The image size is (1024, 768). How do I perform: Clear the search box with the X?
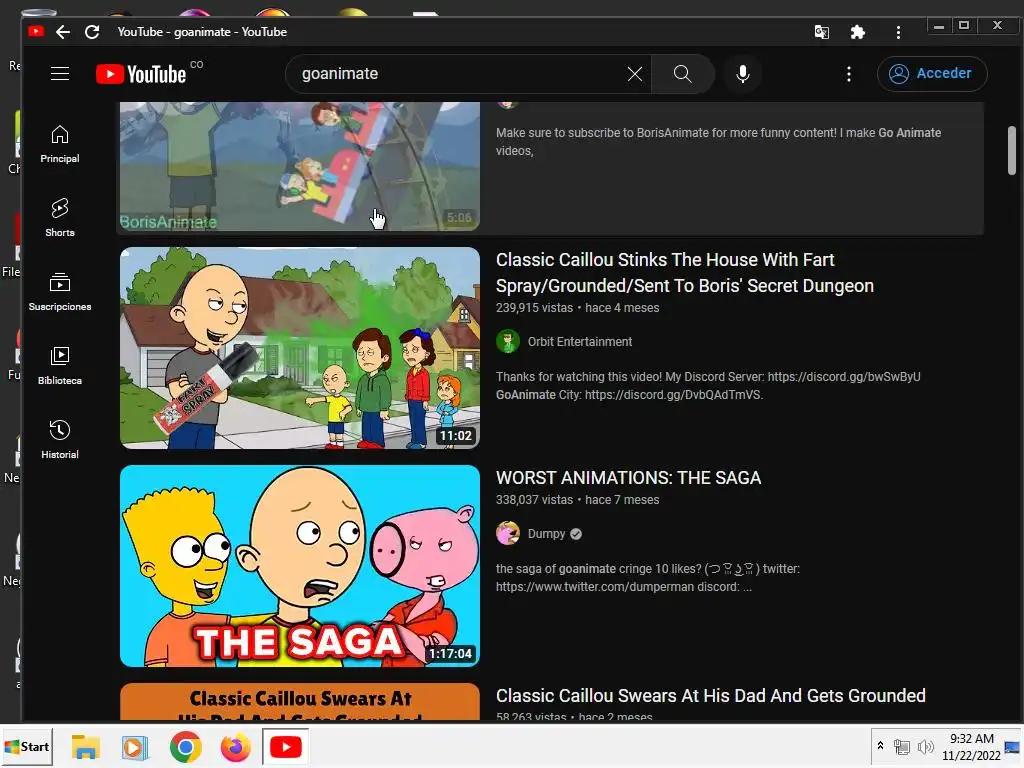[635, 74]
